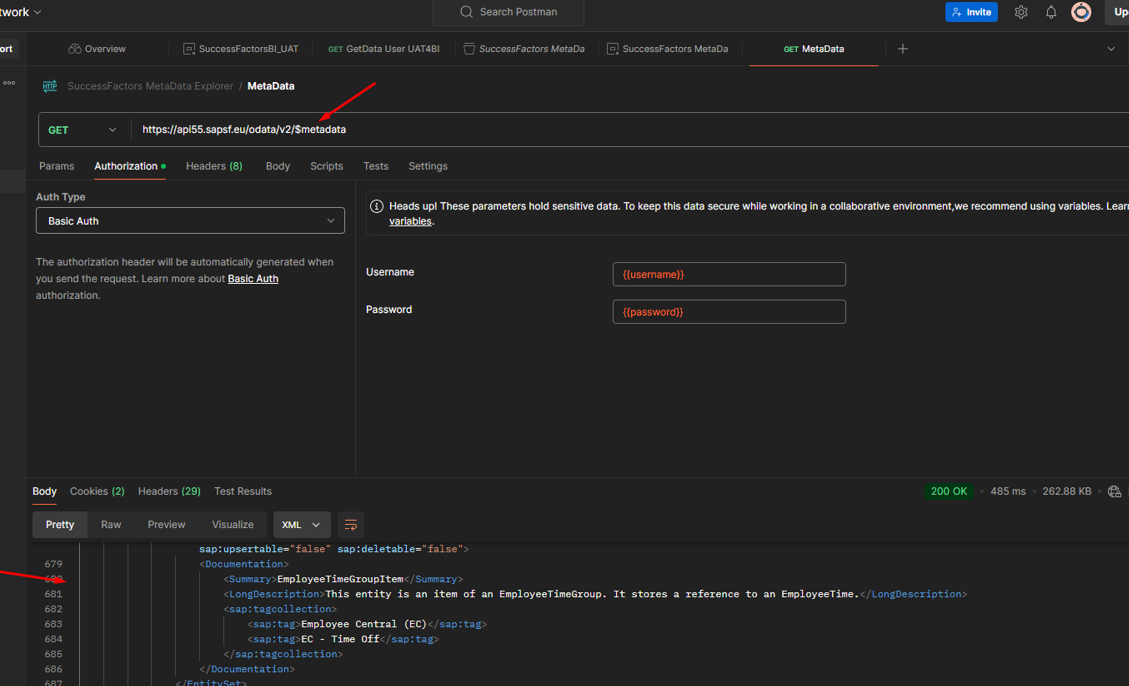Image resolution: width=1129 pixels, height=686 pixels.
Task: Click line number 681 in the response
Action: click(53, 595)
